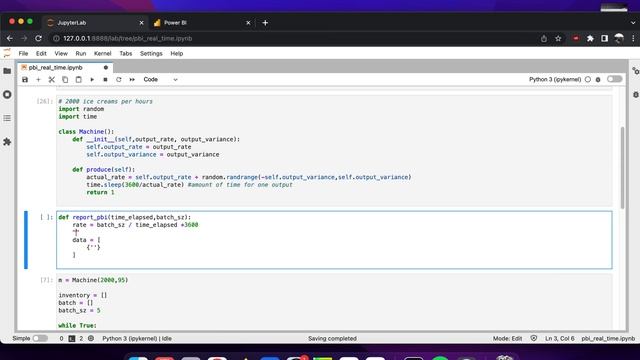Click the red recording extension icon
640x360 pixels.
coord(576,38)
